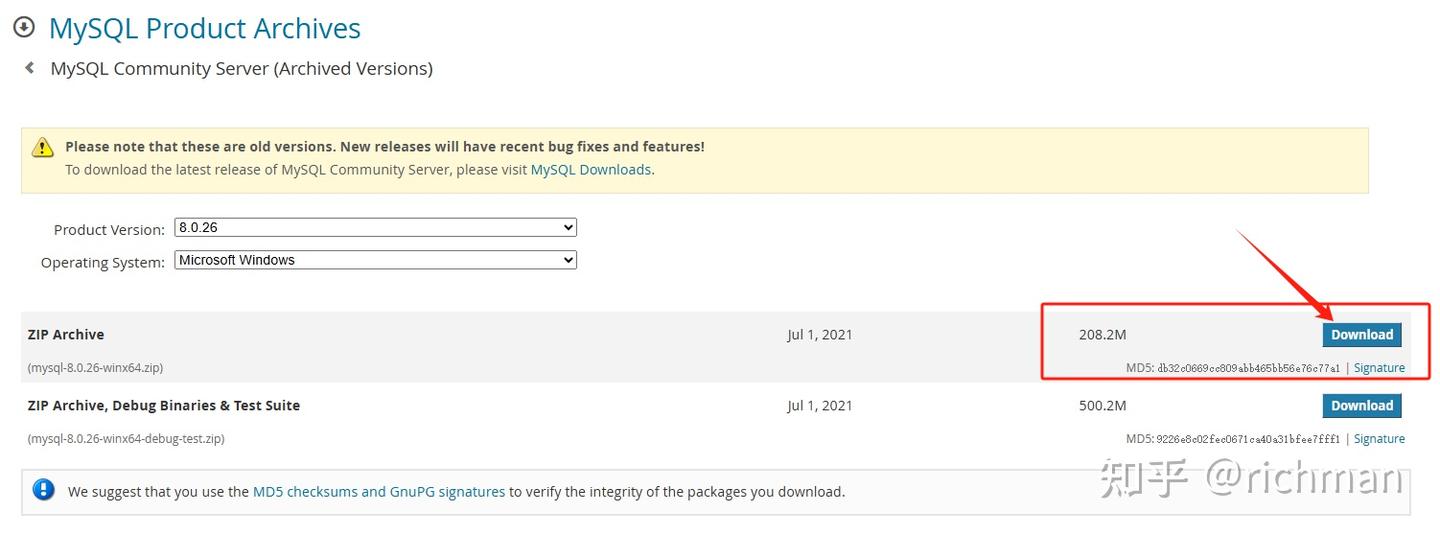Open the Product Version dropdown
Viewport: 1440px width, 535px height.
click(x=375, y=228)
